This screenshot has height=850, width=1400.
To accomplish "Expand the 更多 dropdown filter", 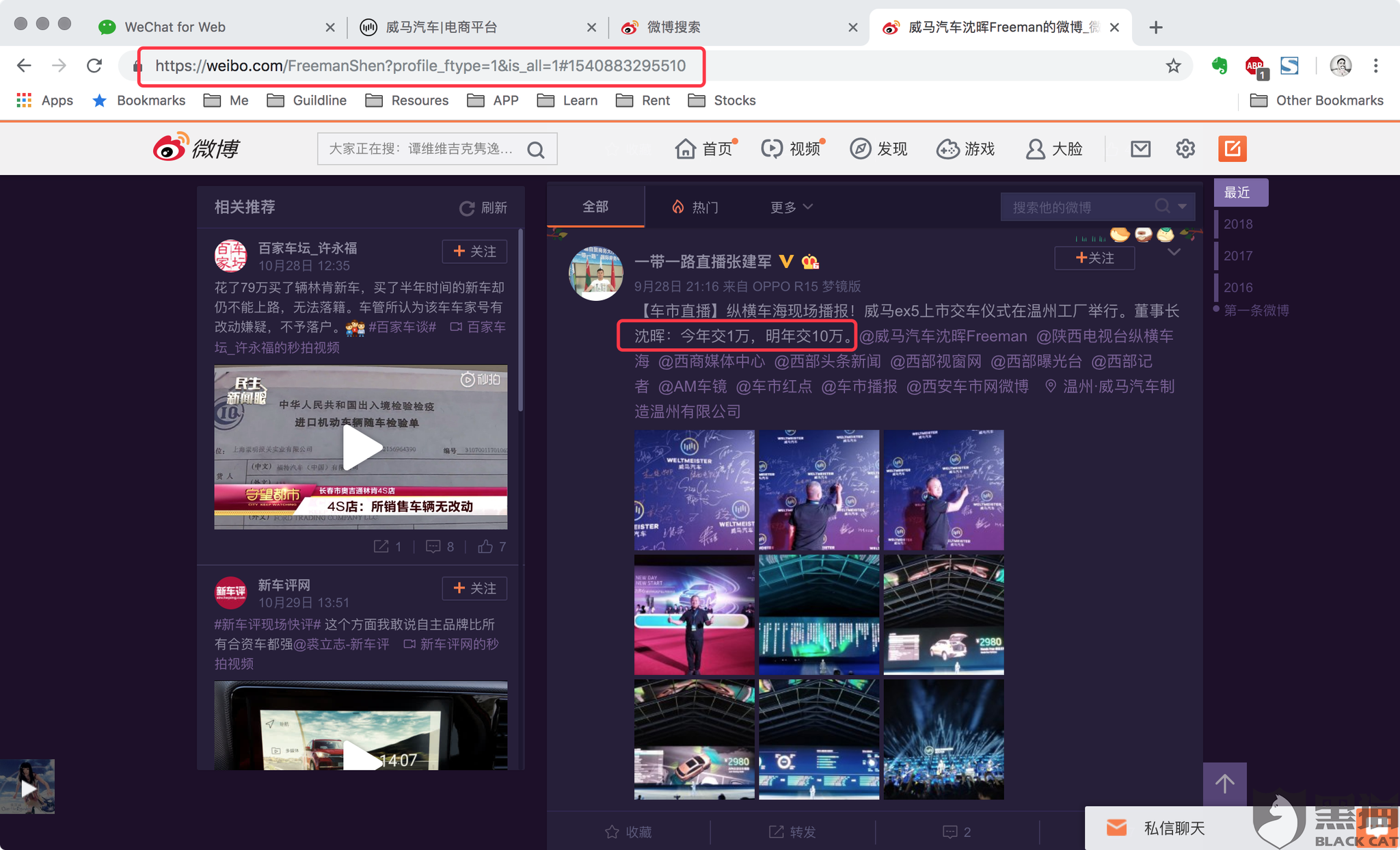I will tap(791, 207).
